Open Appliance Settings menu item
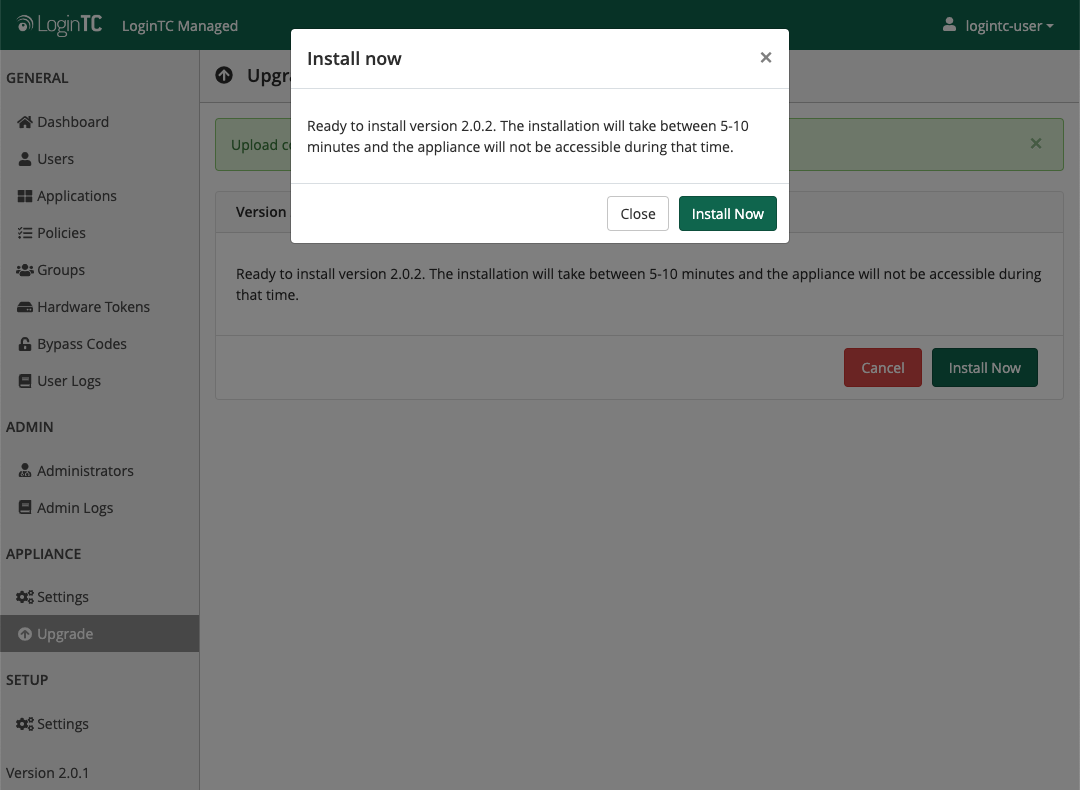1080x790 pixels. [x=62, y=597]
